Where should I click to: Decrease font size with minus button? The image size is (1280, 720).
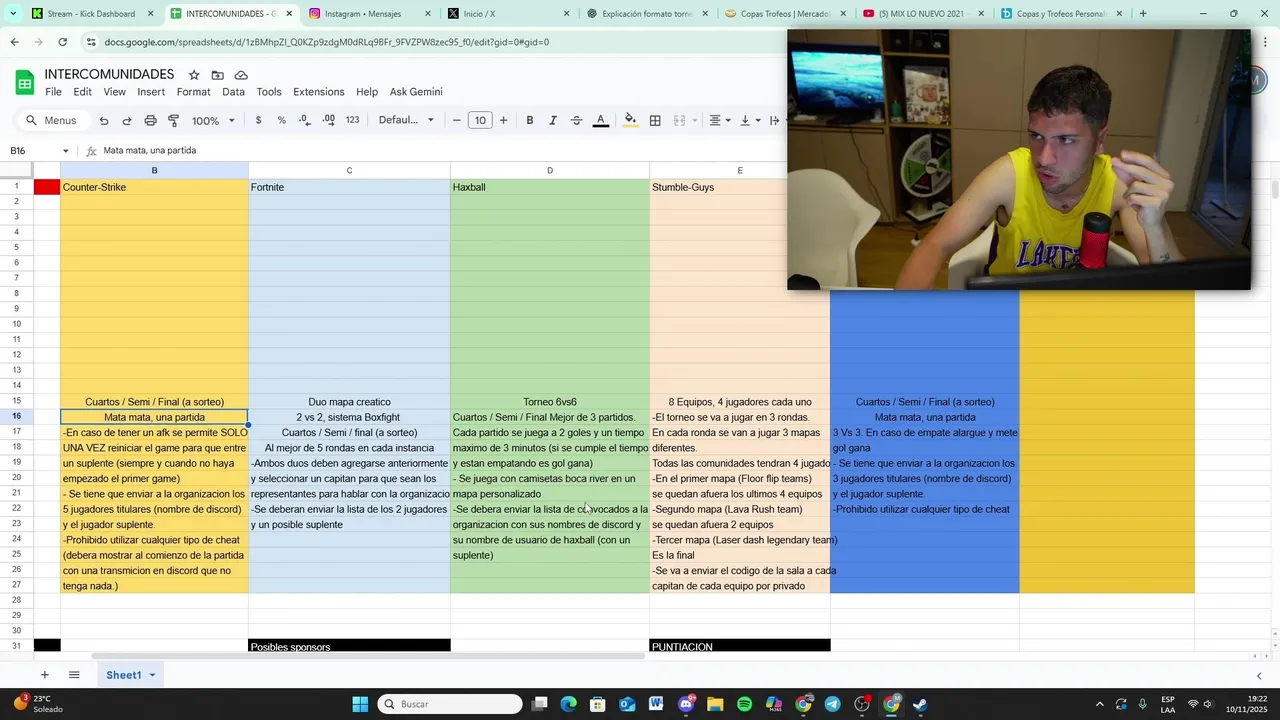[457, 120]
